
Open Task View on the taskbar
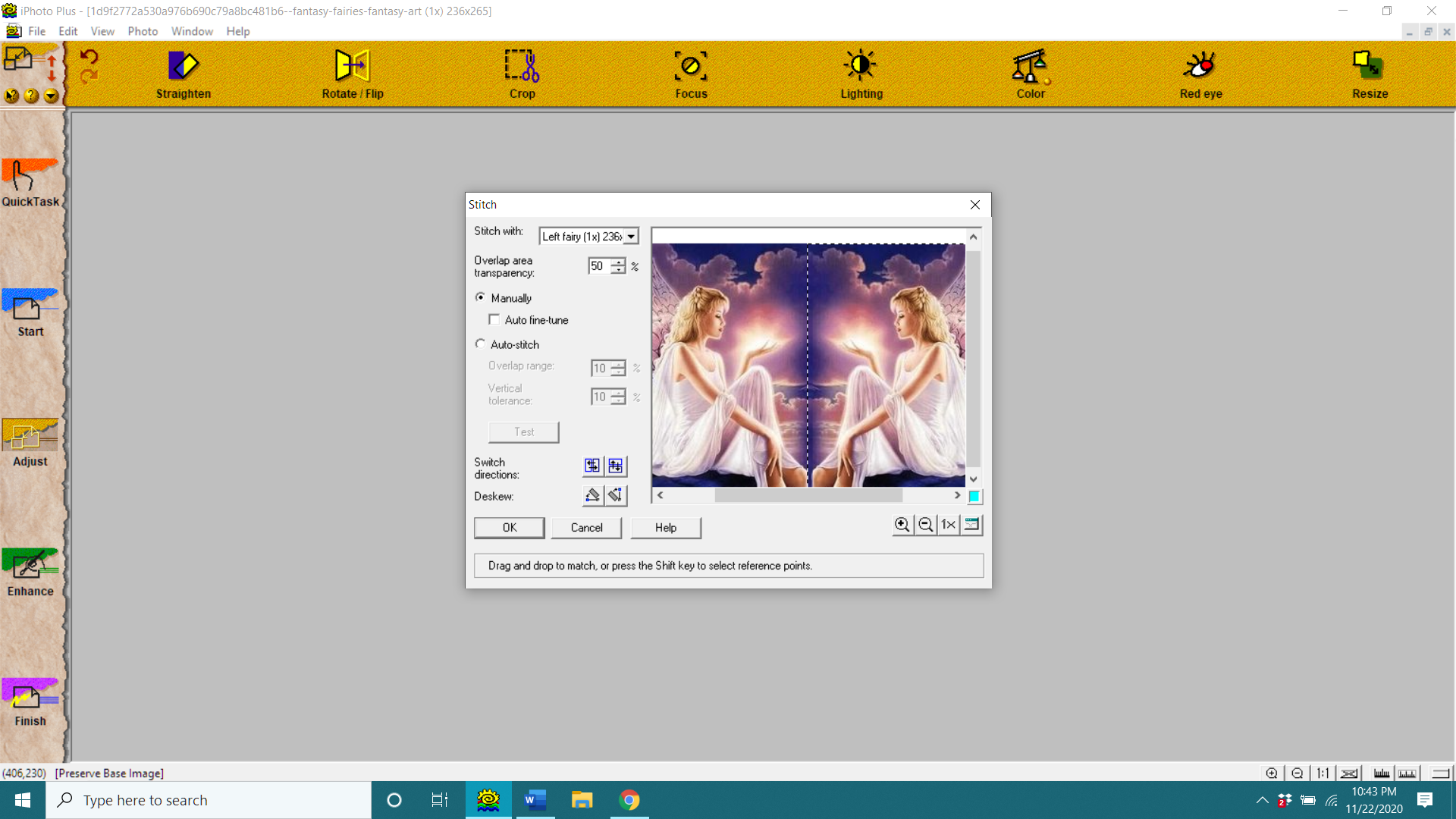440,800
